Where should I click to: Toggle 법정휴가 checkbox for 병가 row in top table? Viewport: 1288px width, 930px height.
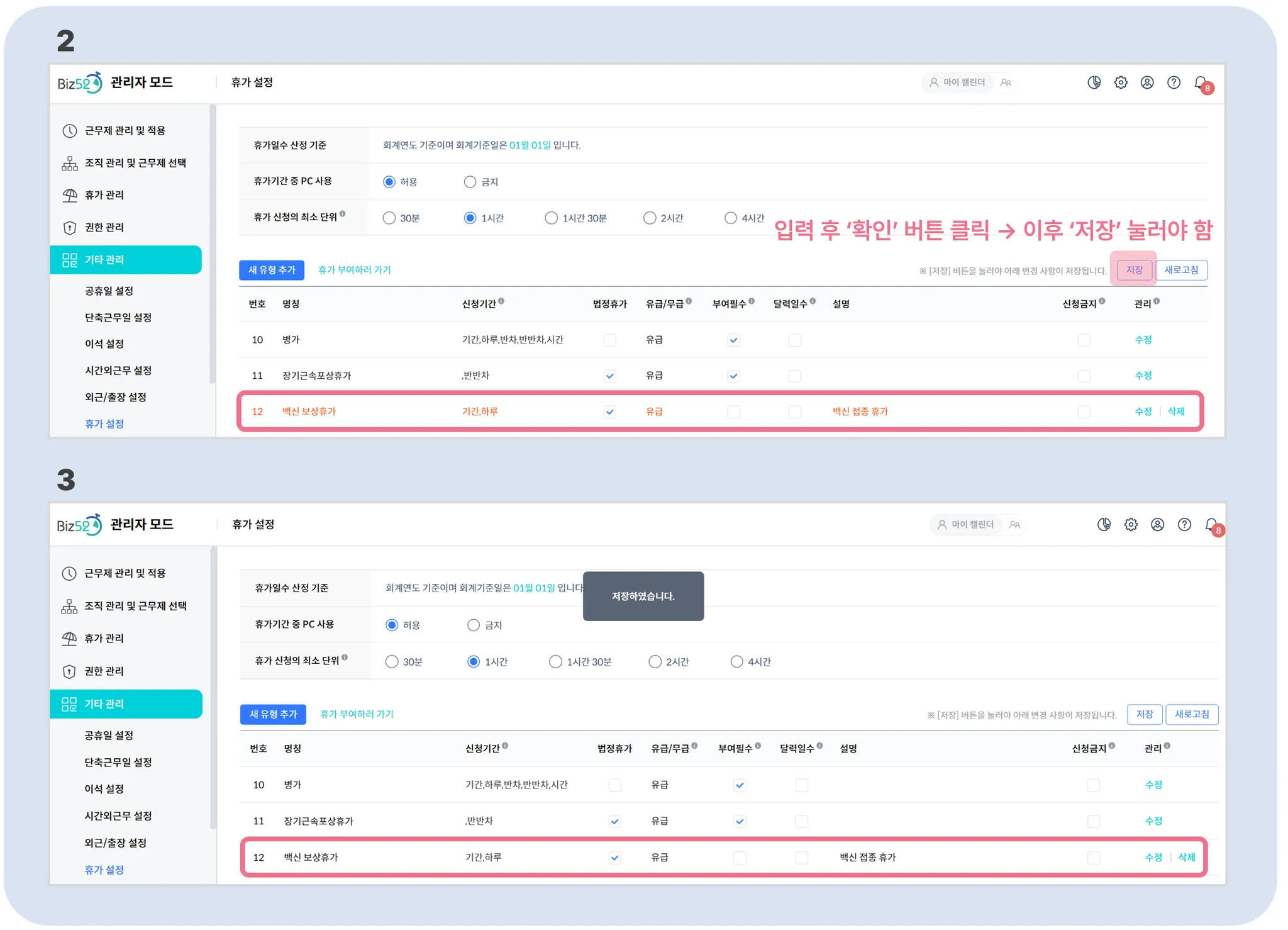[x=609, y=340]
